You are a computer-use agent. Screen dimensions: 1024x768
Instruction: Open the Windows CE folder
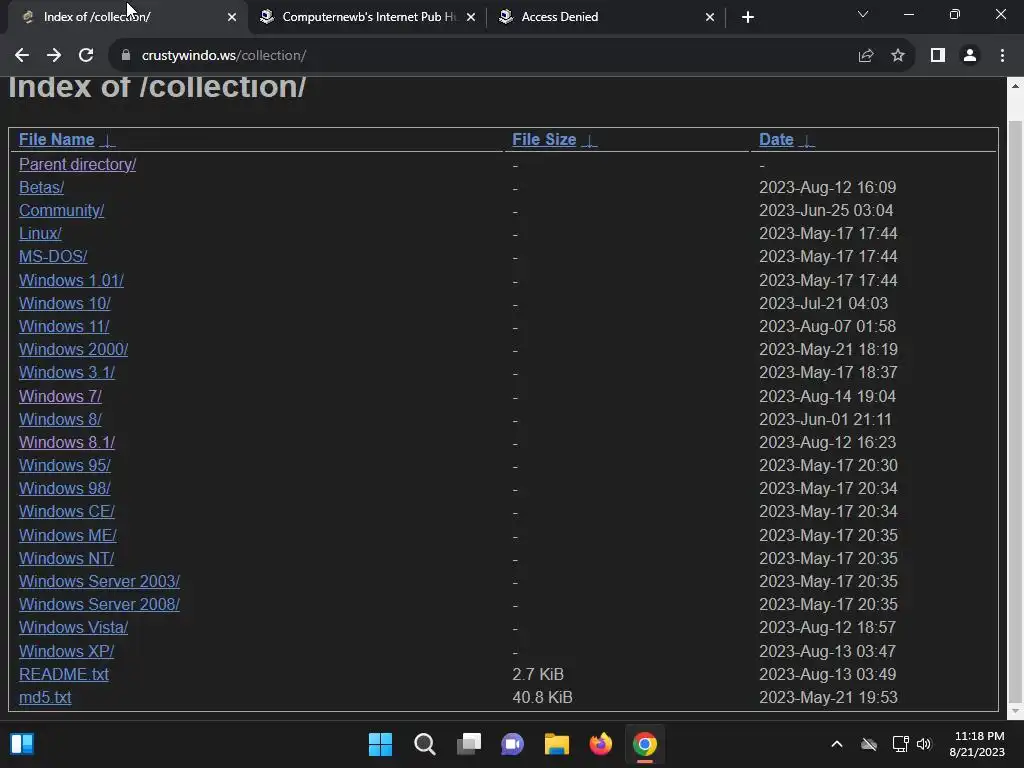pyautogui.click(x=67, y=511)
